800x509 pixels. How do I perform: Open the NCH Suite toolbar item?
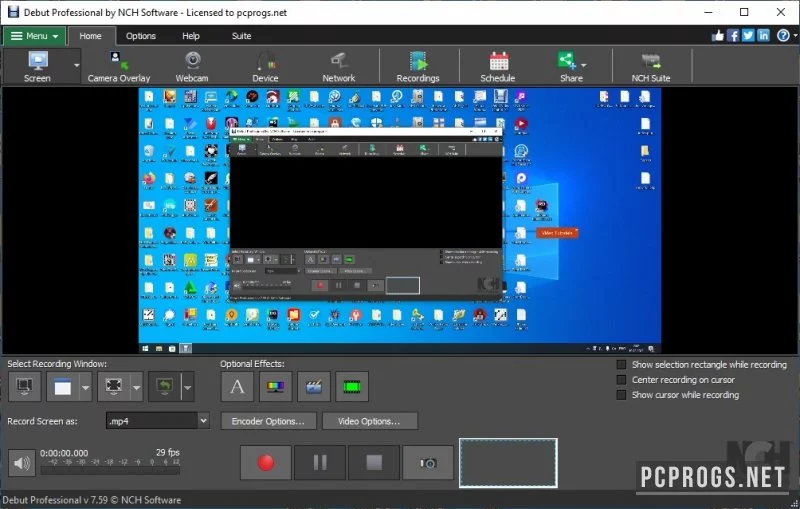coord(651,66)
